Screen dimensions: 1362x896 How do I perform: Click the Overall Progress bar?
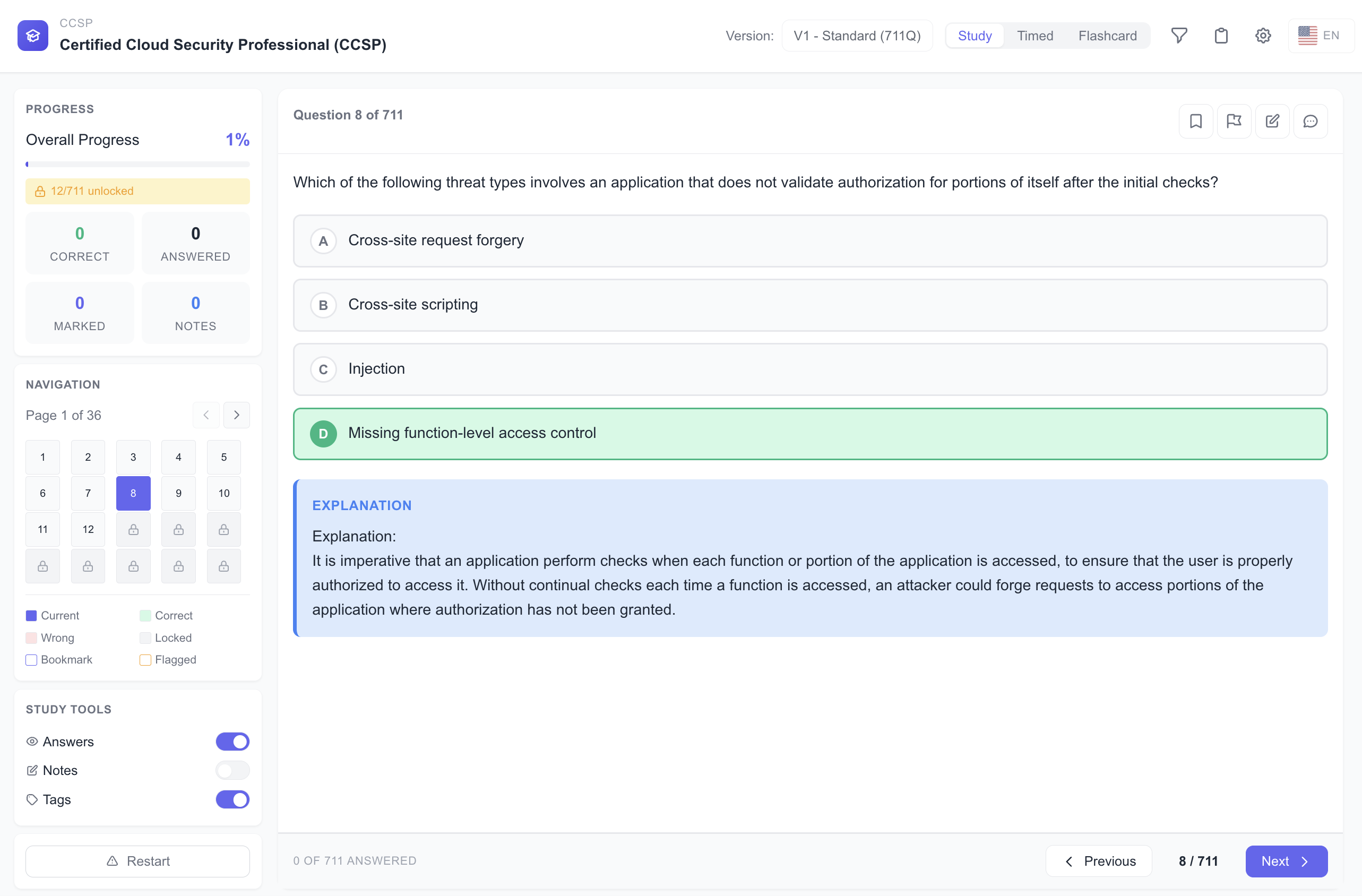click(137, 164)
